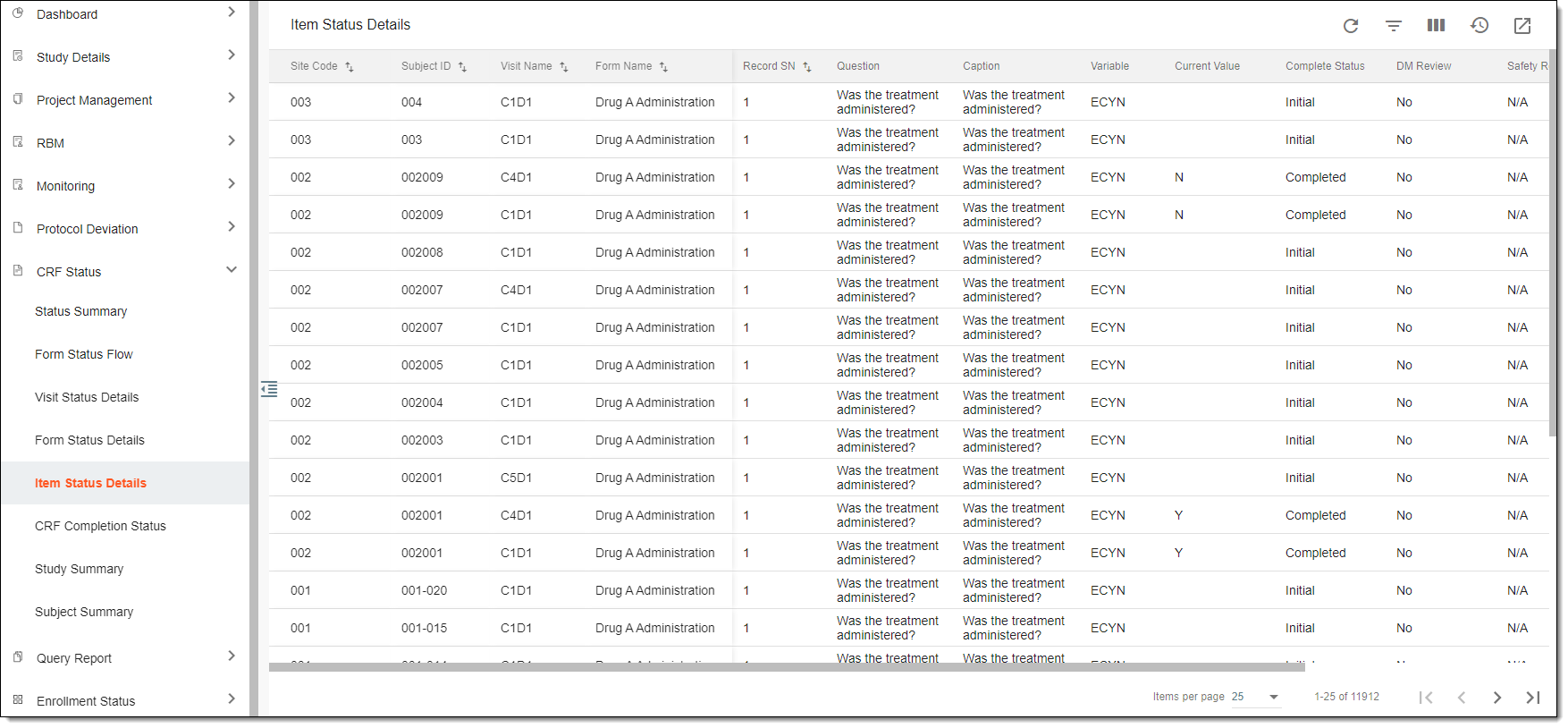Image resolution: width=1568 pixels, height=728 pixels.
Task: Open Form Status Flow in the sidebar
Action: pos(84,354)
